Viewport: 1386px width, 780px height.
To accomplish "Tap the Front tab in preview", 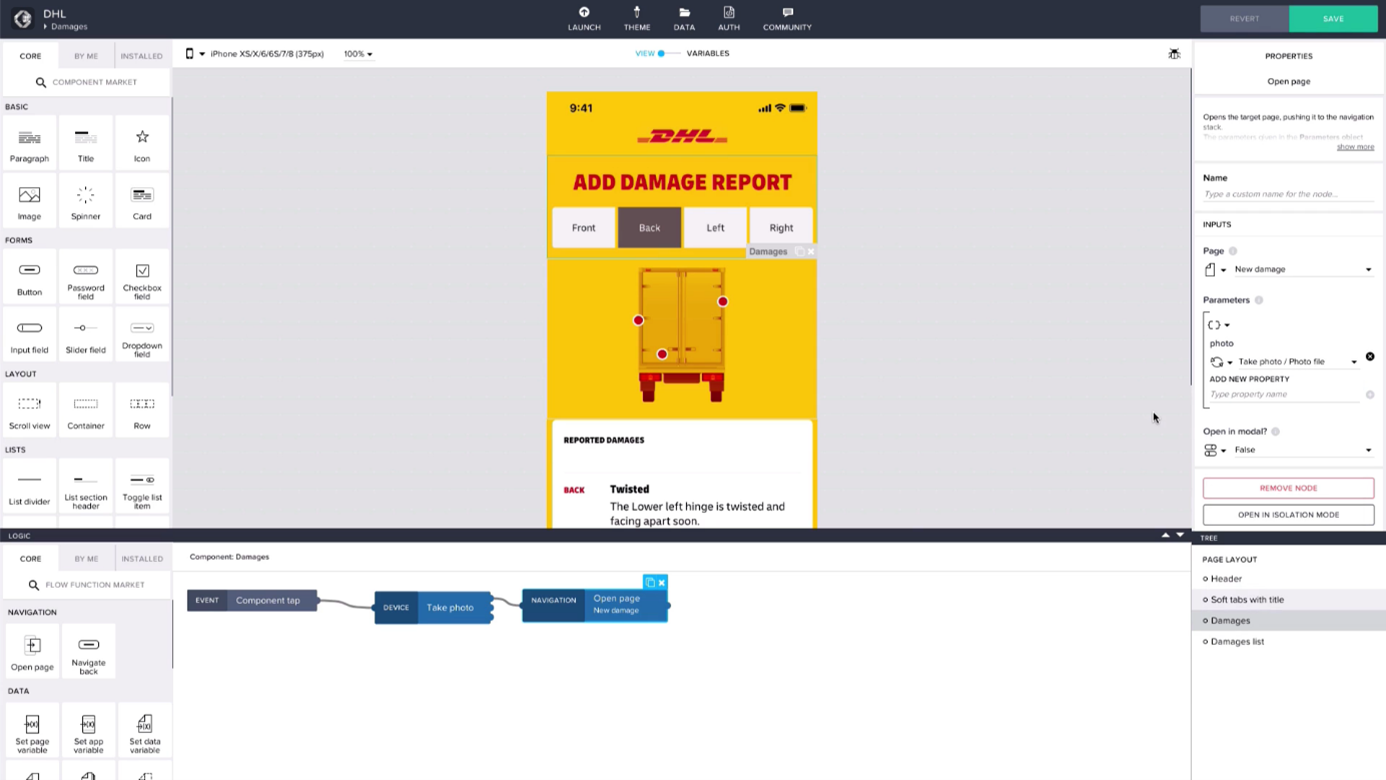I will tap(584, 228).
